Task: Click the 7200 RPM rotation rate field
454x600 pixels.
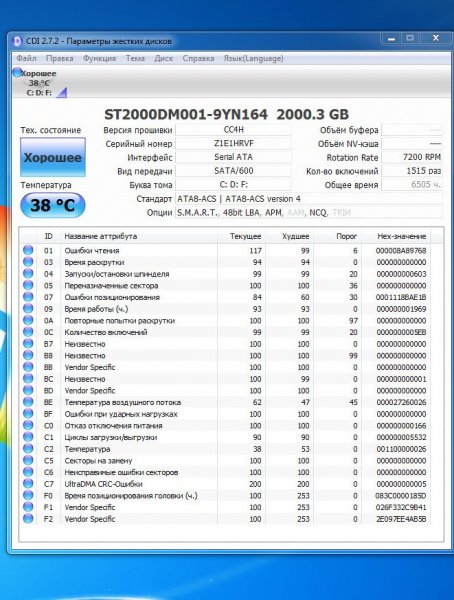Action: click(412, 157)
